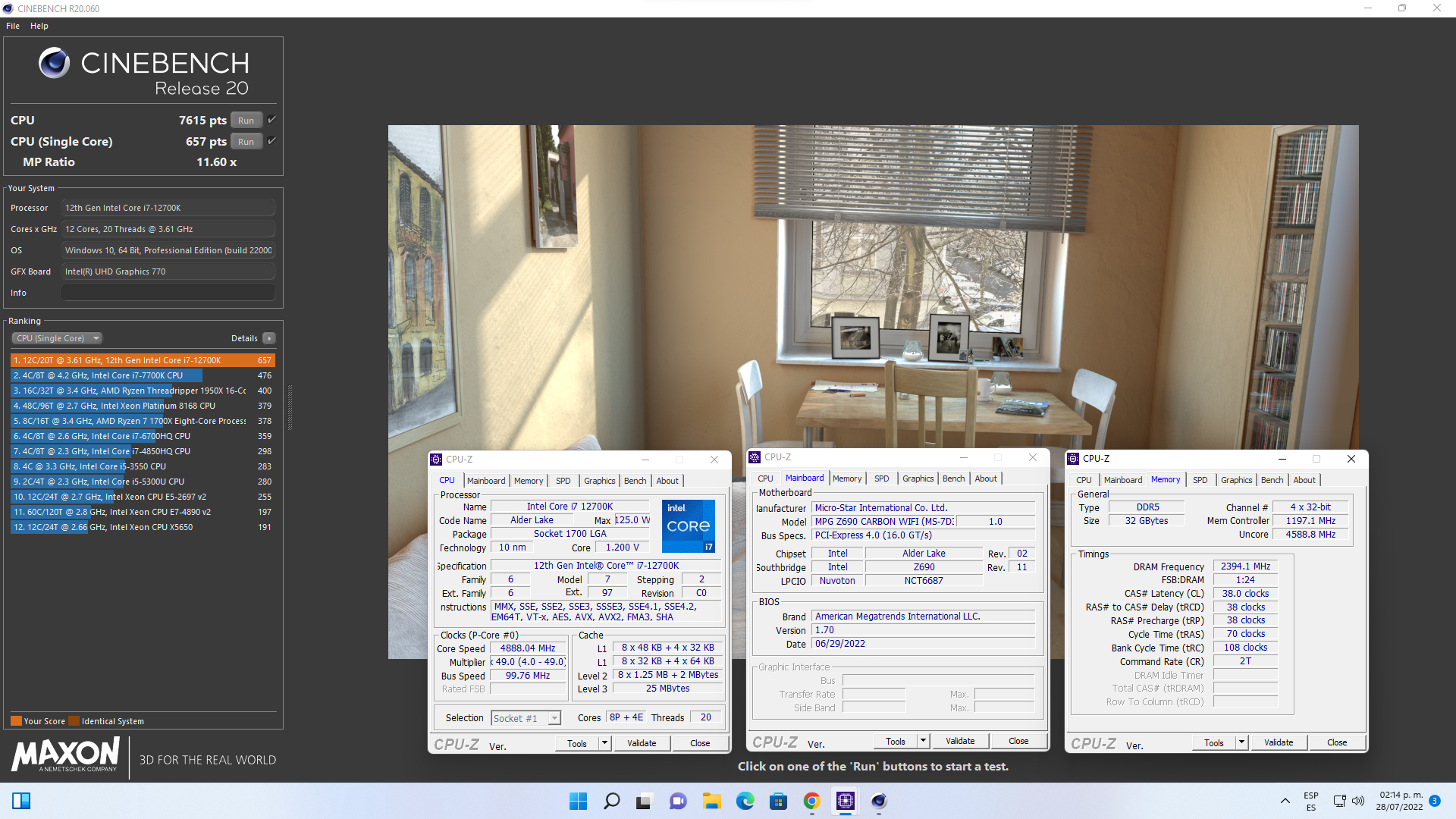Open Task View icon in taskbar
Screen dimensions: 1456x819
click(644, 801)
